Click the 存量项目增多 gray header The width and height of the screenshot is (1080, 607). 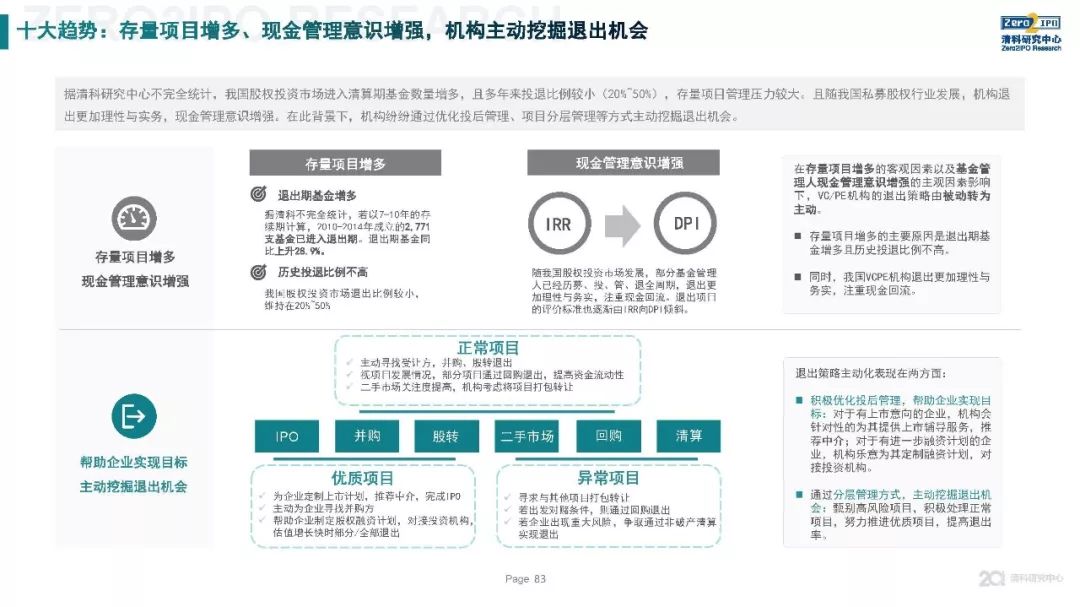point(345,163)
